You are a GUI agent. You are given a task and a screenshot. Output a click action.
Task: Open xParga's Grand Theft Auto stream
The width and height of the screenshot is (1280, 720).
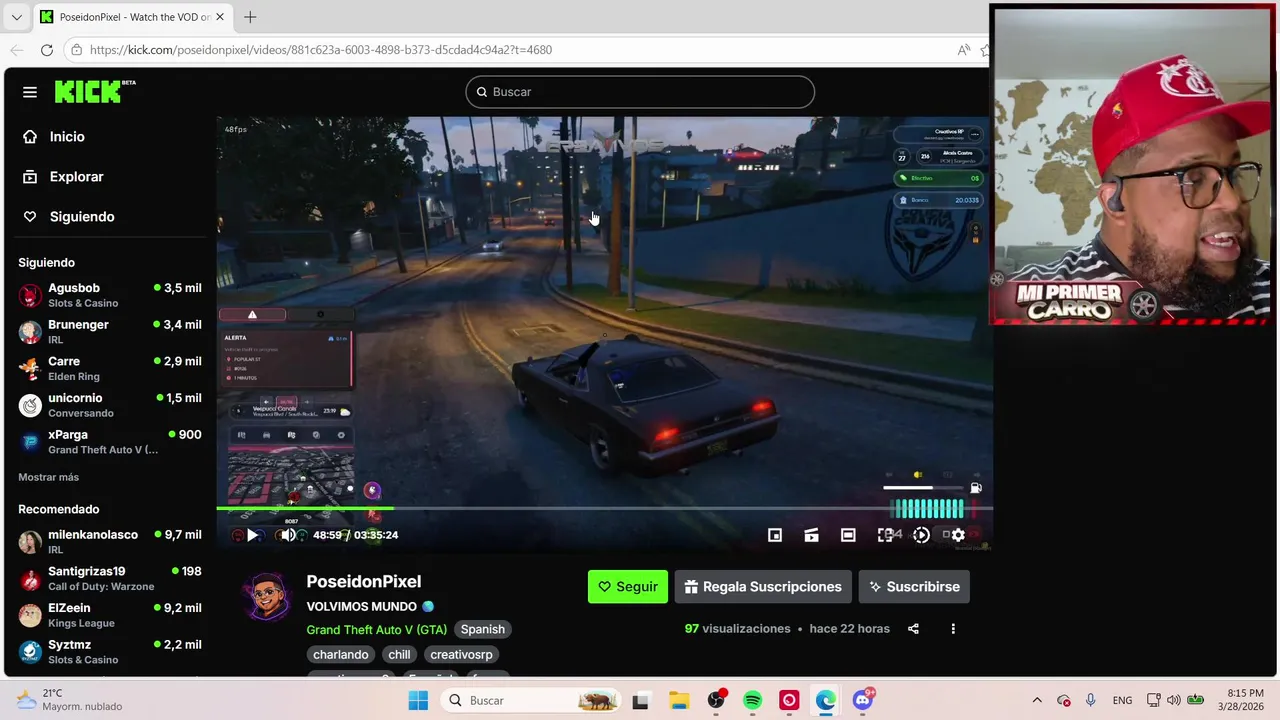tap(110, 442)
